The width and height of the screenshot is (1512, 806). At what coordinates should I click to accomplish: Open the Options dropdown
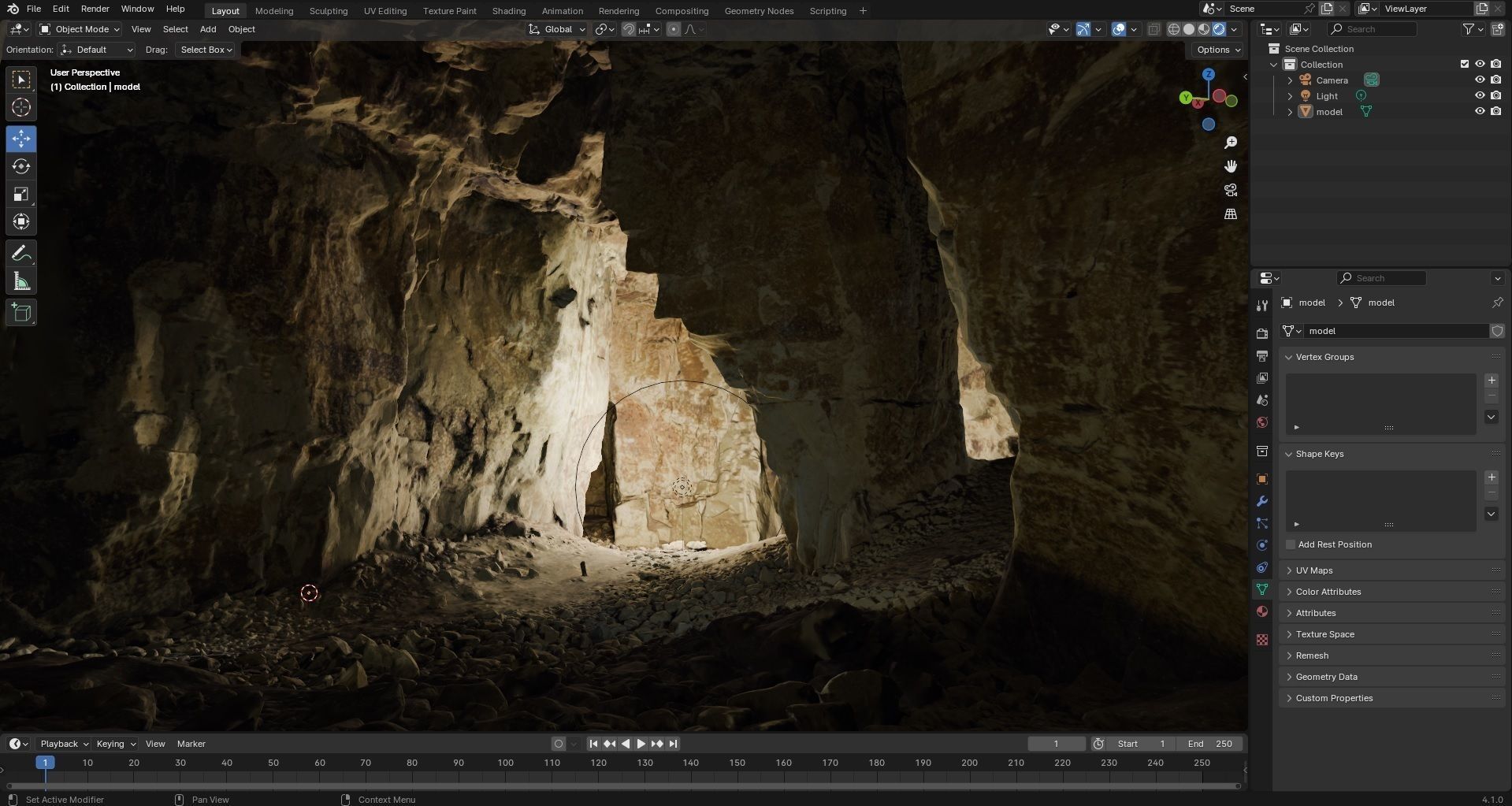(1218, 50)
